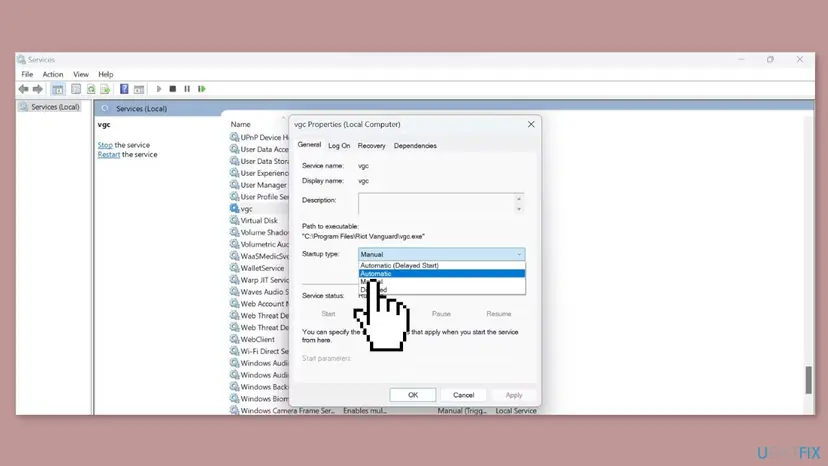The height and width of the screenshot is (466, 828).
Task: Restart the service with the green toolbar icon
Action: [x=202, y=89]
